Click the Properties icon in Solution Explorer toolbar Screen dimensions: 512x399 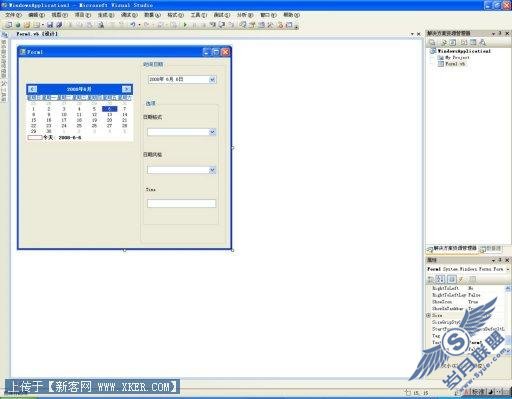tap(432, 42)
